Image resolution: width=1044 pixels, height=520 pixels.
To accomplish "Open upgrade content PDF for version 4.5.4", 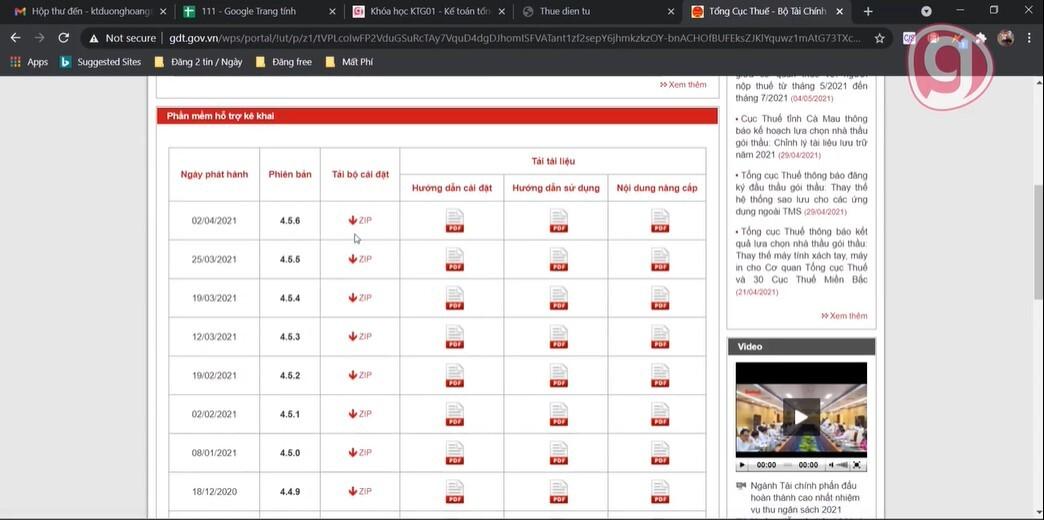I will point(660,298).
